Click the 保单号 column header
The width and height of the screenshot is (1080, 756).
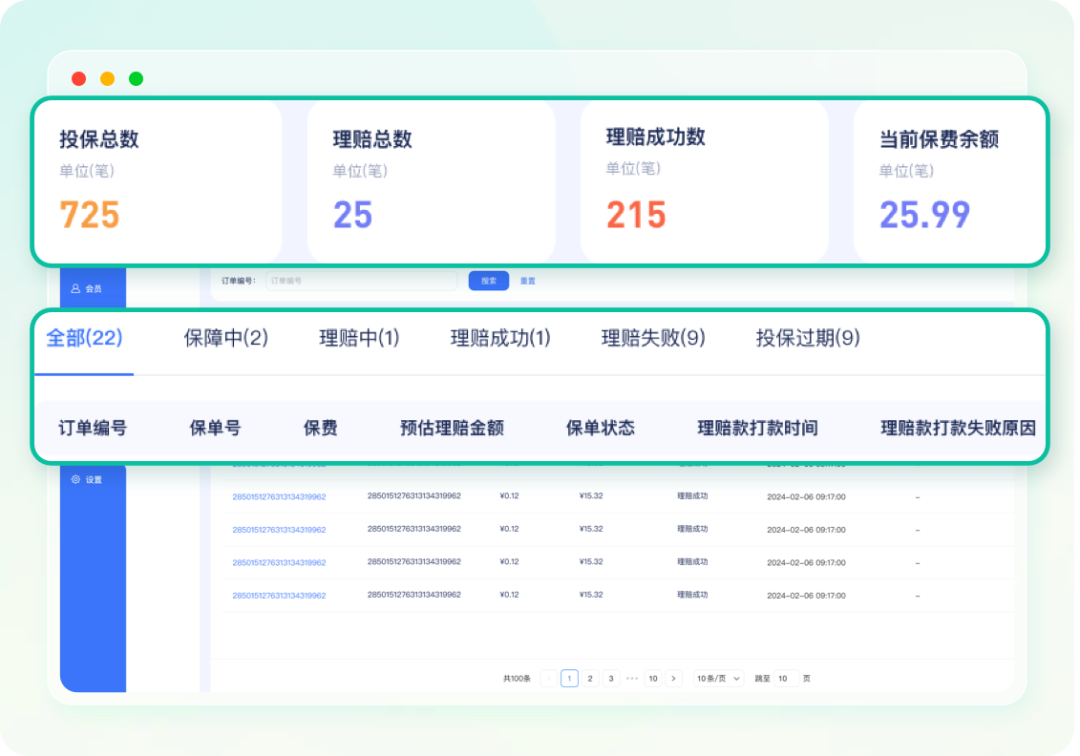215,428
